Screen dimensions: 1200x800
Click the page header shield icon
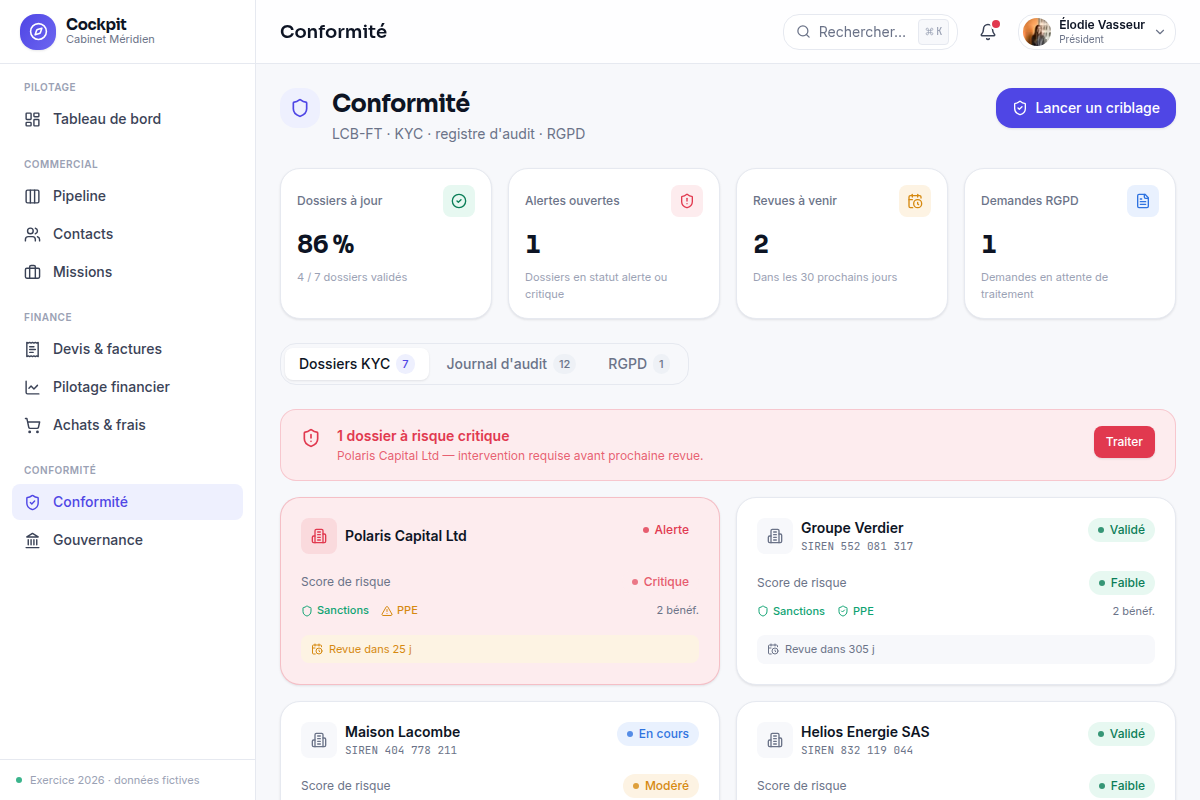tap(300, 108)
